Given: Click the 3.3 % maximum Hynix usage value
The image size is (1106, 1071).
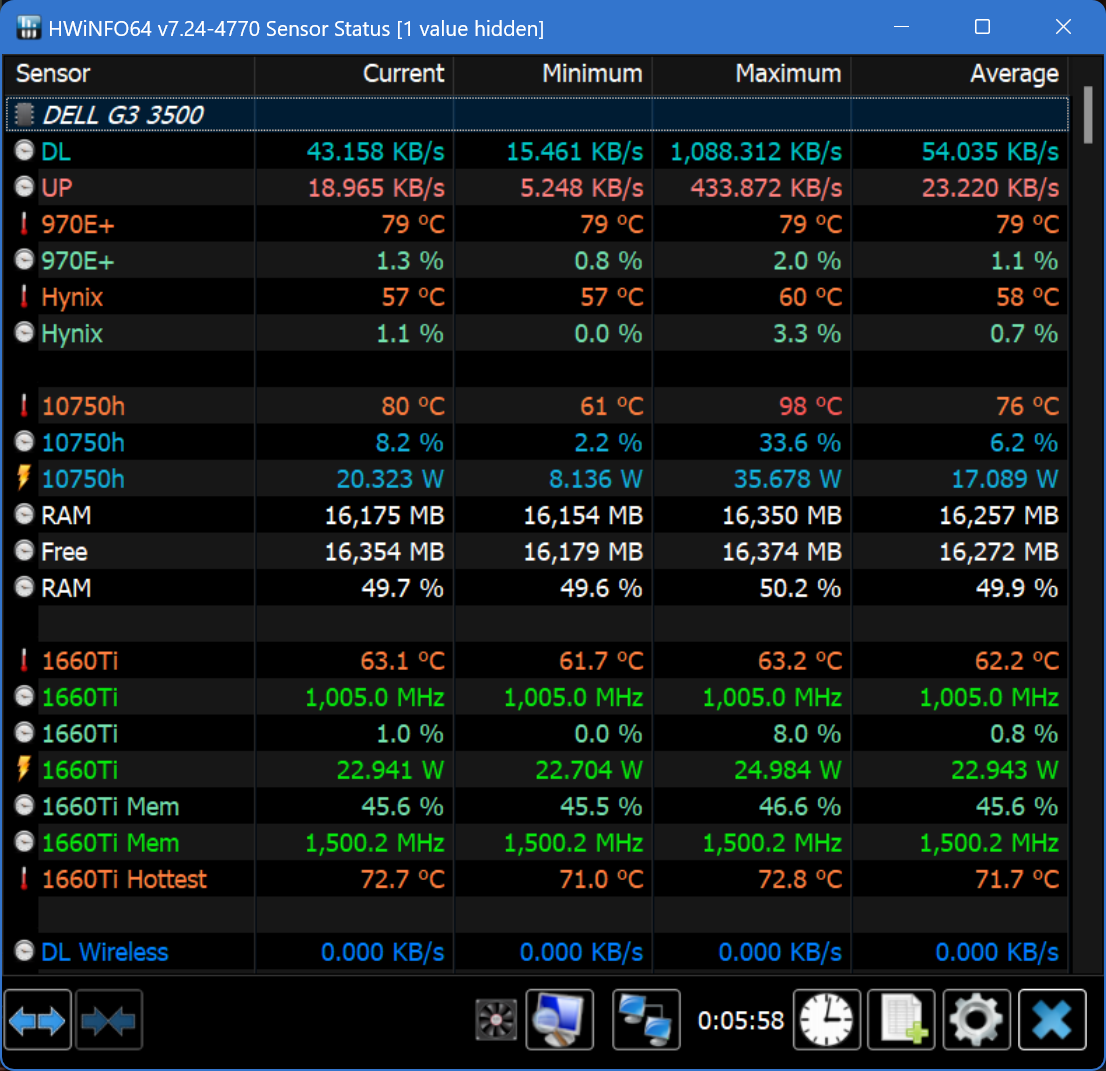Looking at the screenshot, I should pyautogui.click(x=807, y=333).
